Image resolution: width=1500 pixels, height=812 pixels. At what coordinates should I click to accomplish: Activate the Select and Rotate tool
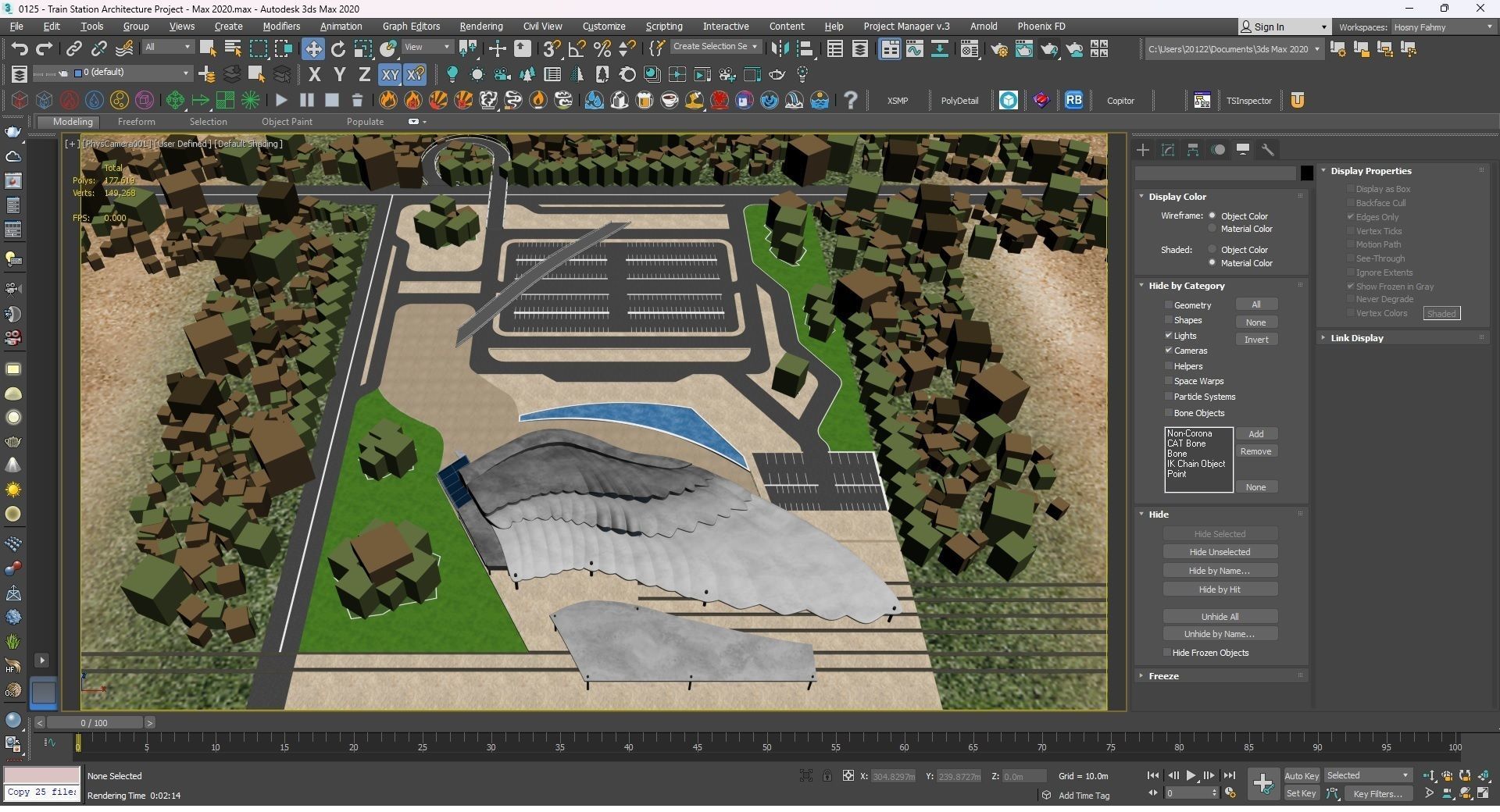(337, 48)
